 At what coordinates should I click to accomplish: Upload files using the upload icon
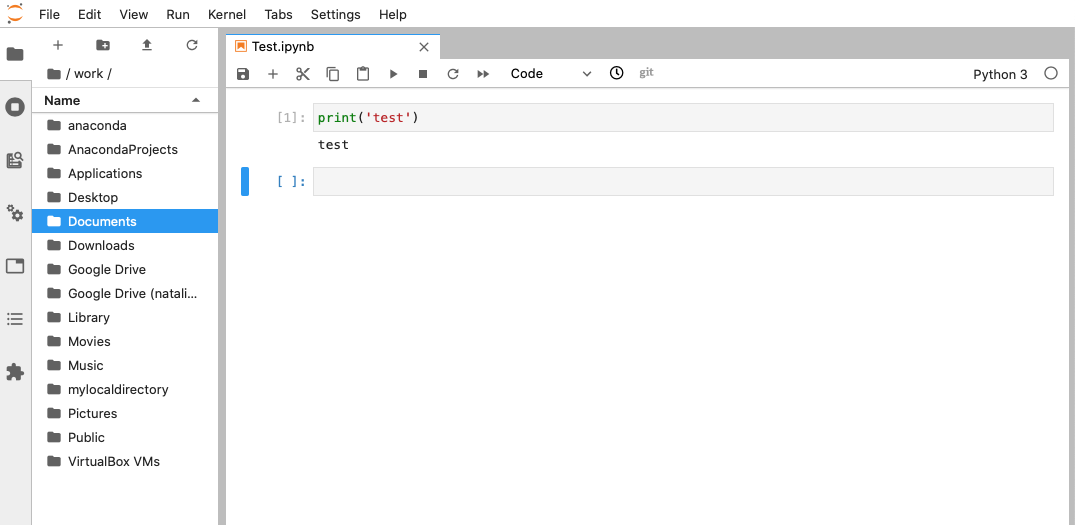click(147, 45)
